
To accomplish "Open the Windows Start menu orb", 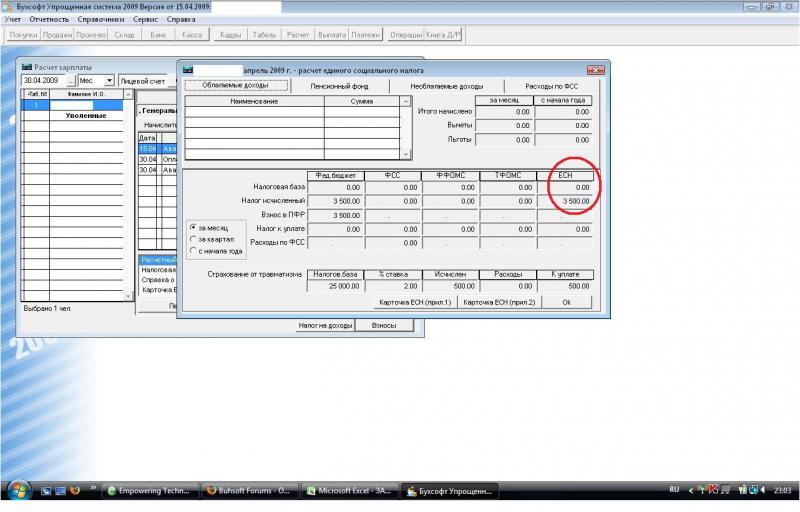I will [x=19, y=491].
